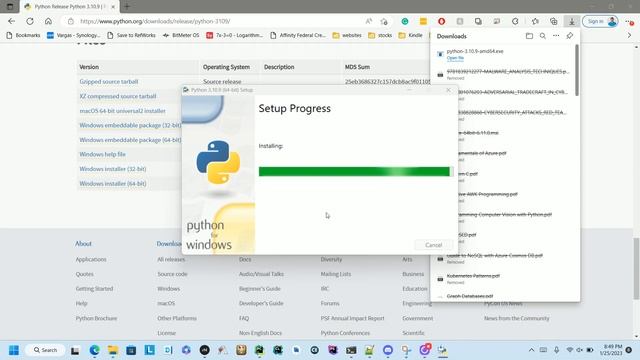Open the green Grammarly extension icon
Screen dimensions: 640x360
(x=404, y=21)
